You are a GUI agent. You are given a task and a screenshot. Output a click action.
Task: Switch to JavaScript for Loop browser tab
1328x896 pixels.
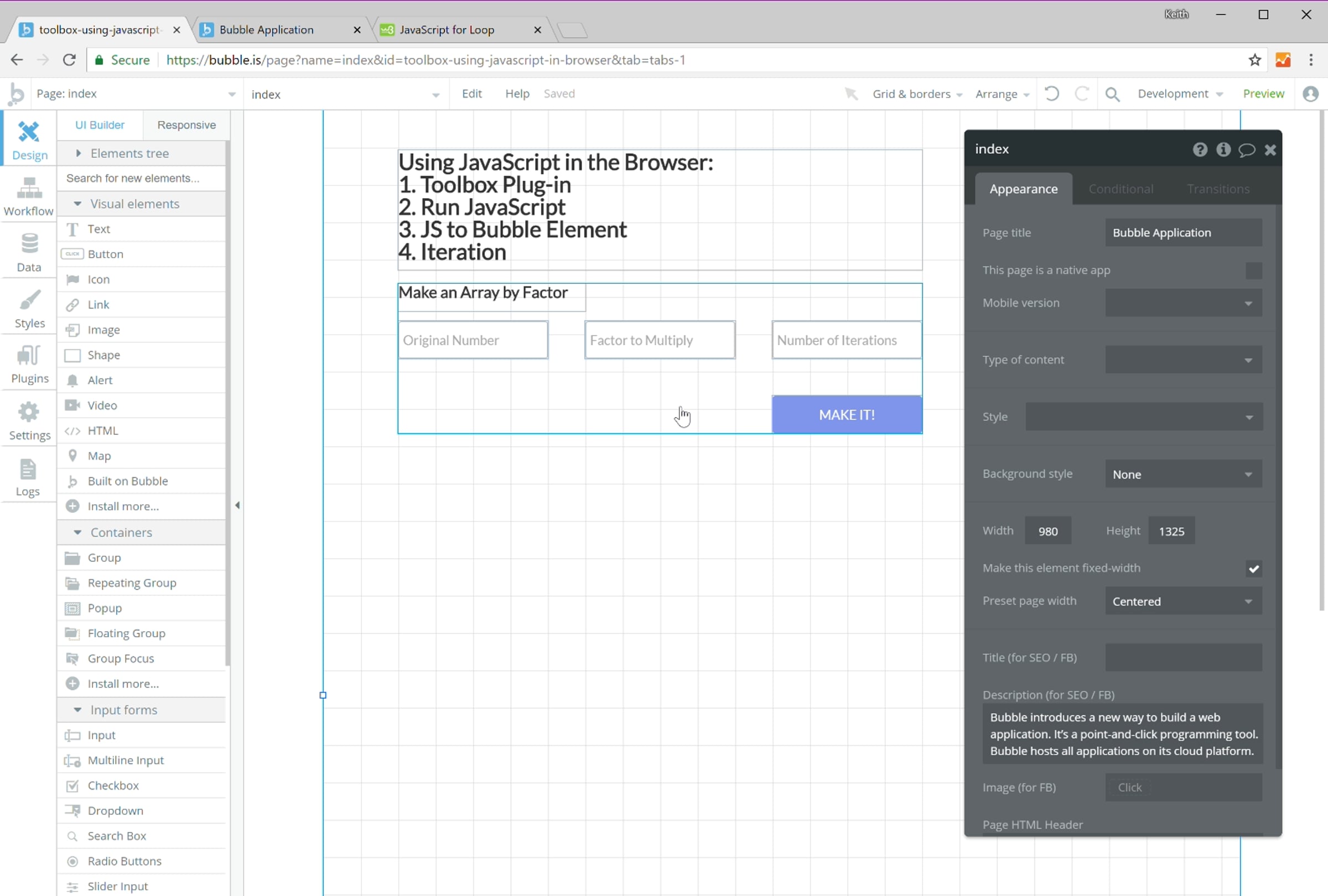(x=460, y=30)
